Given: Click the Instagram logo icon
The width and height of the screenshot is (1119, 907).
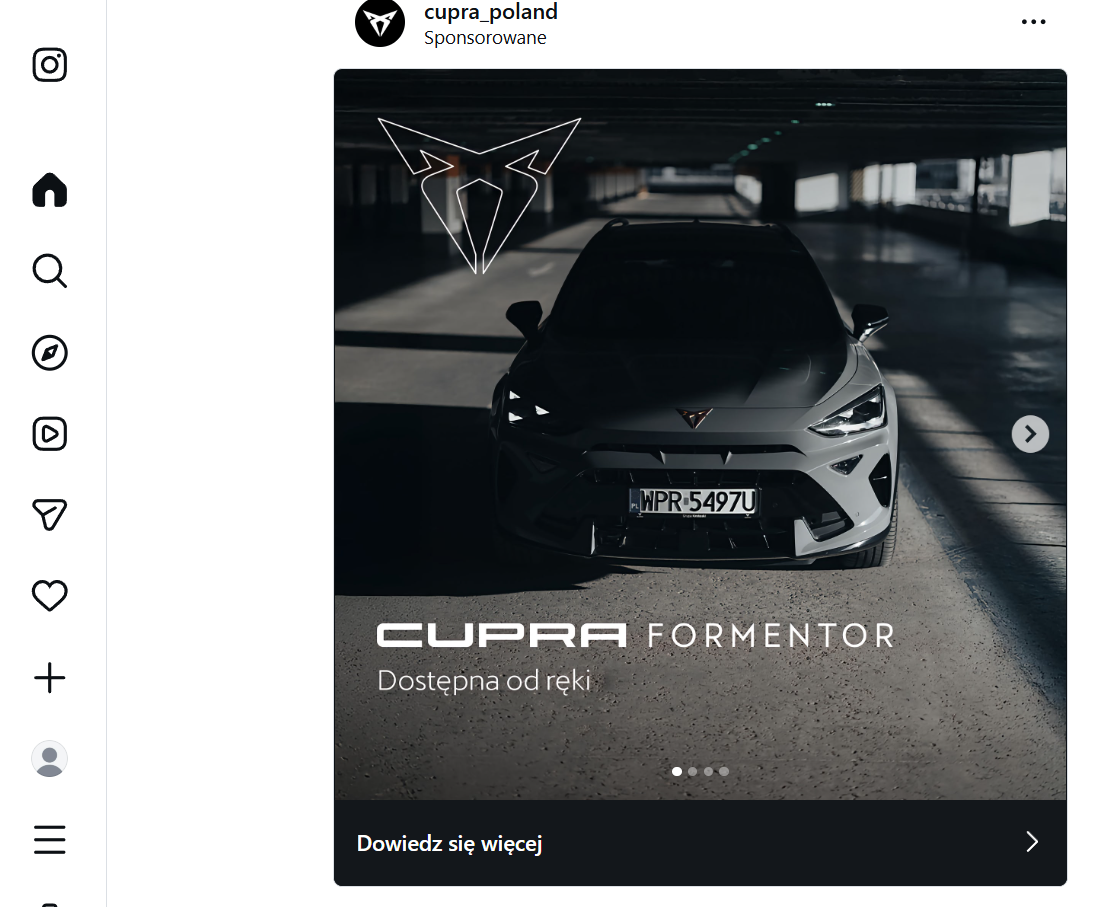Looking at the screenshot, I should coord(49,65).
